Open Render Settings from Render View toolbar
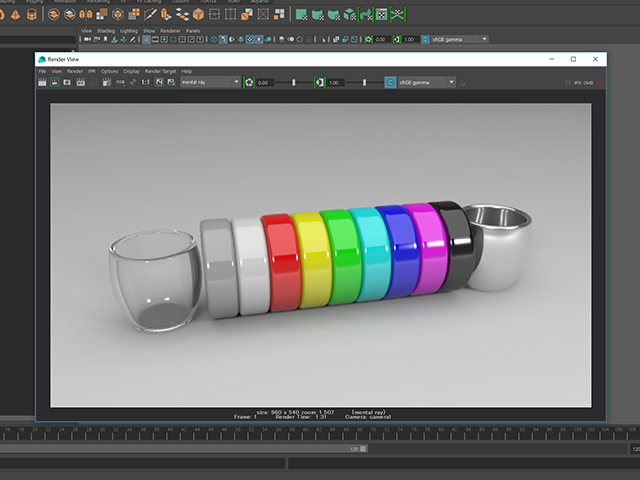Image resolution: width=640 pixels, height=480 pixels. (x=107, y=82)
